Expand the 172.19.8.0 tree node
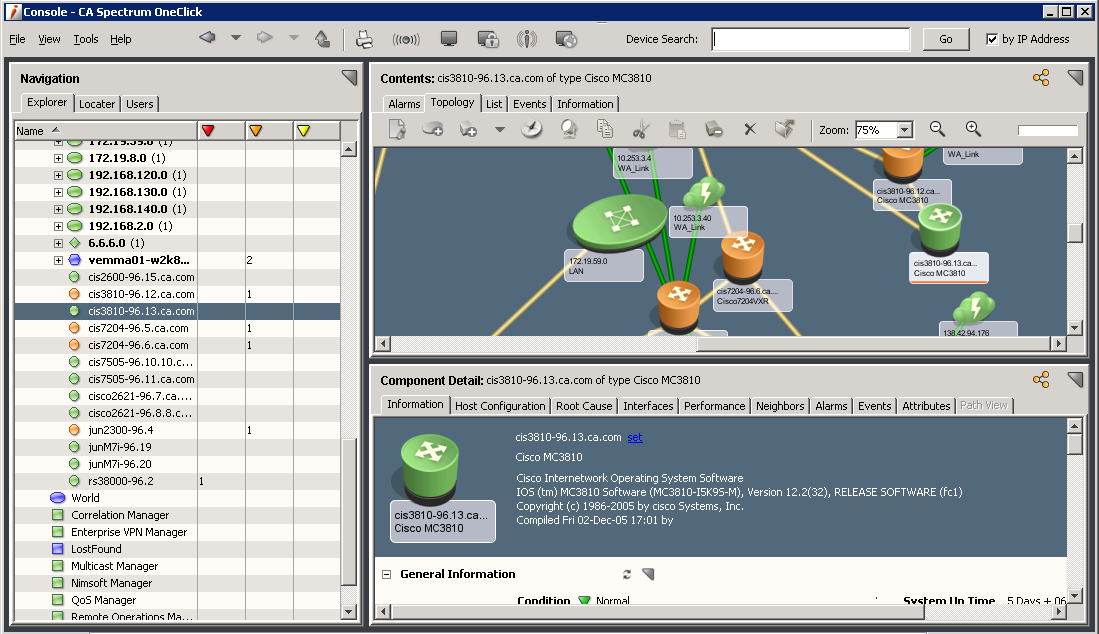Screen dimensions: 1099x634 point(58,158)
